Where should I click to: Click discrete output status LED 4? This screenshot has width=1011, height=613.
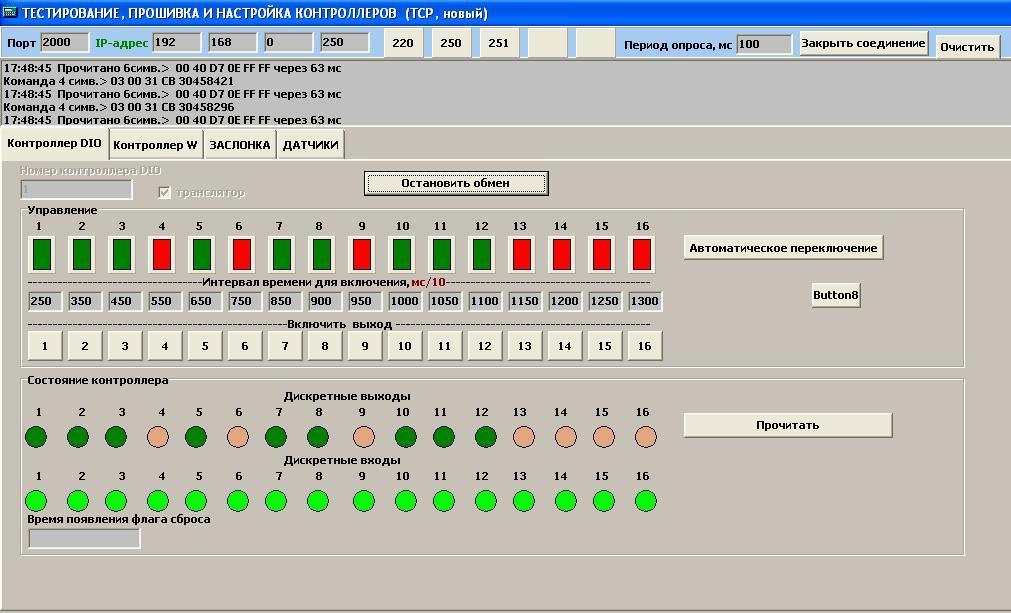click(x=158, y=437)
